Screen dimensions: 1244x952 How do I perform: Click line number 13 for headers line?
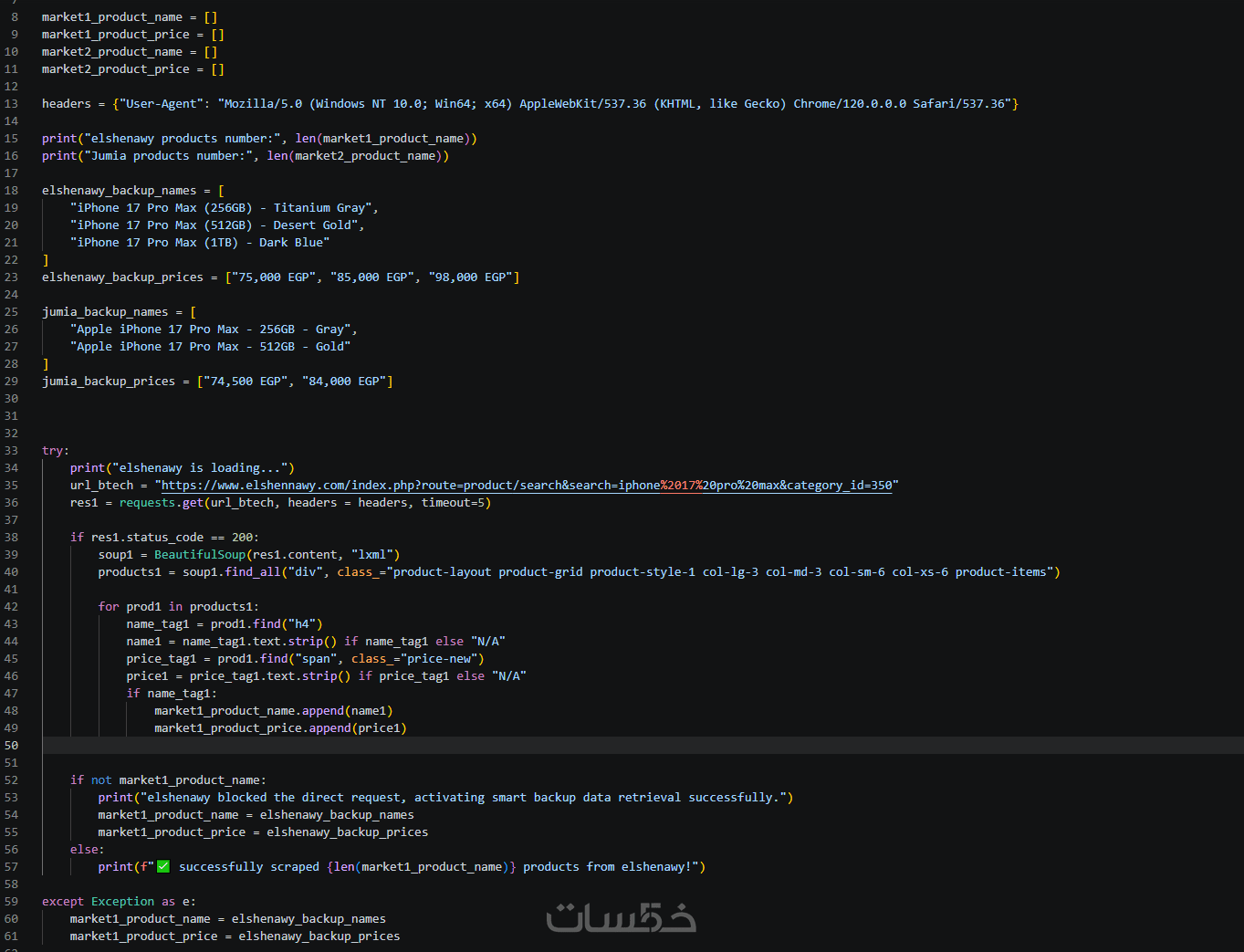11,104
